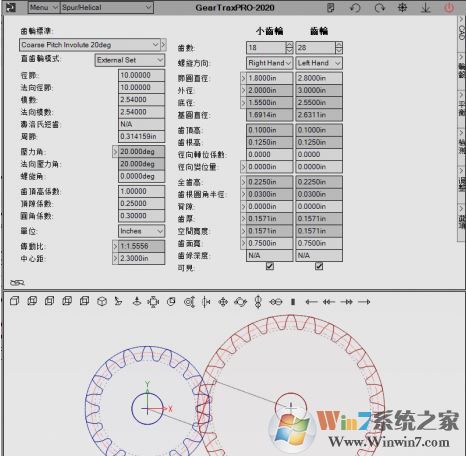Click the crosshair target icon in title bar

(x=402, y=7)
